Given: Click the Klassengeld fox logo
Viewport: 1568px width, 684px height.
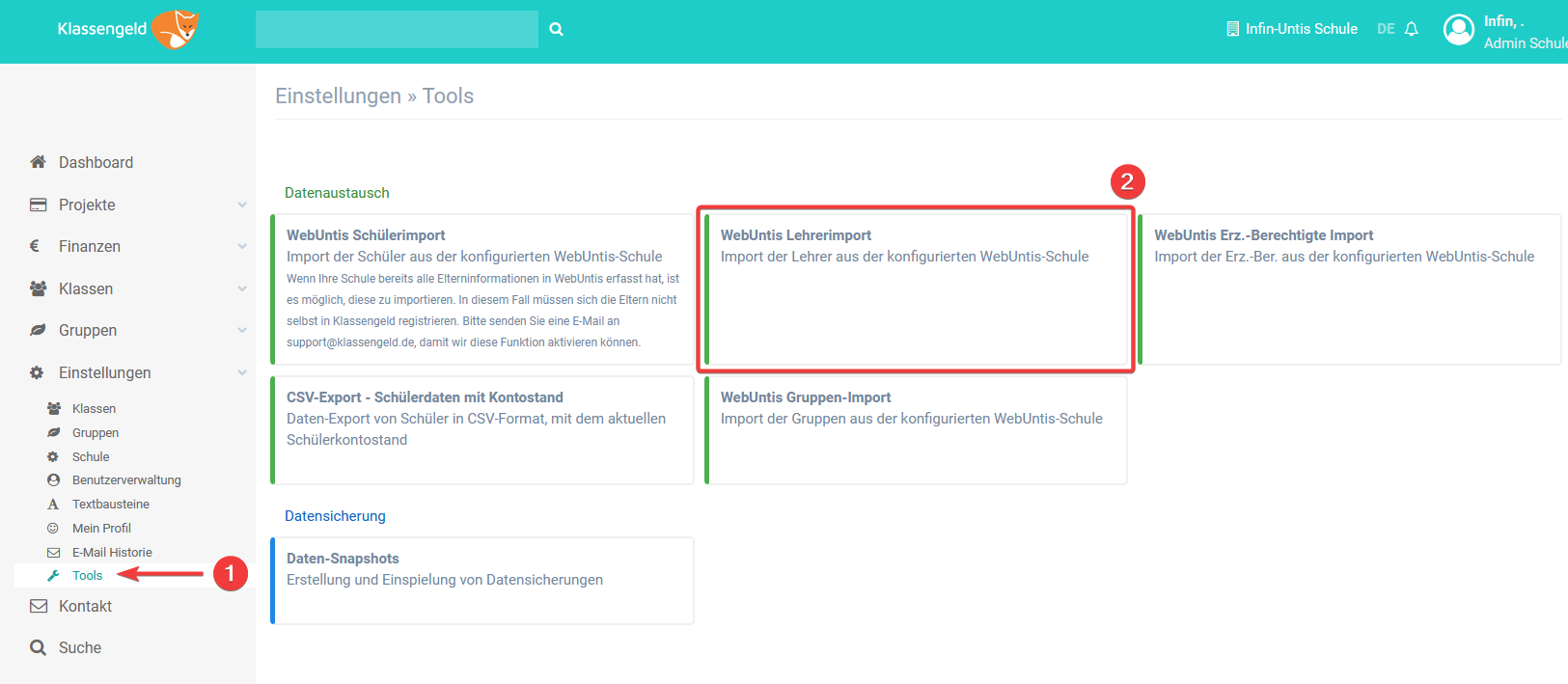Looking at the screenshot, I should pyautogui.click(x=175, y=29).
